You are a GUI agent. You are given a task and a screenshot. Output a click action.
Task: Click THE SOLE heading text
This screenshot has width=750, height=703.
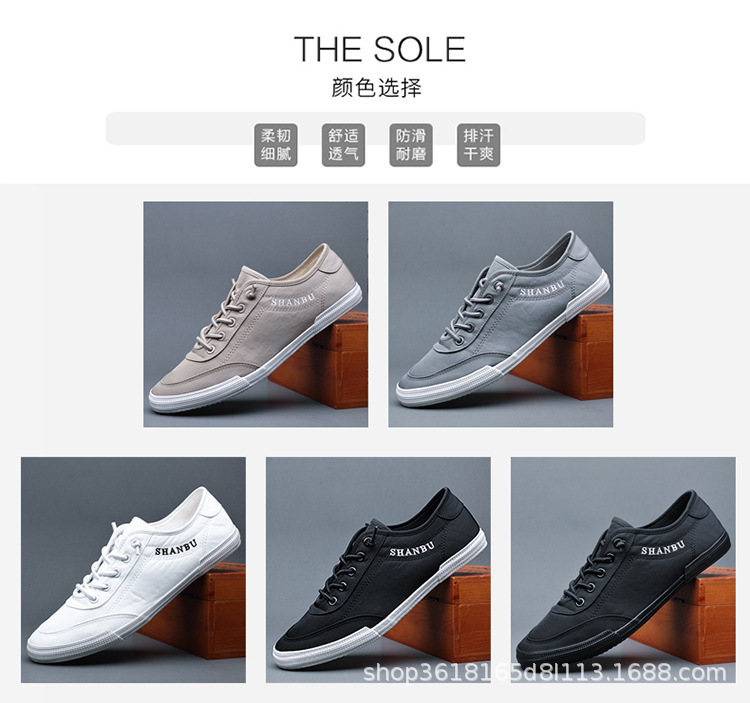(380, 49)
